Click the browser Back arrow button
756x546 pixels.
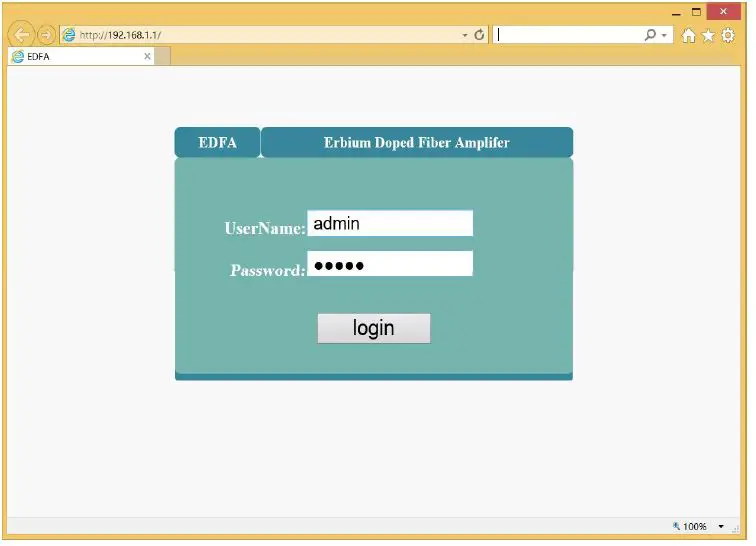tap(21, 35)
